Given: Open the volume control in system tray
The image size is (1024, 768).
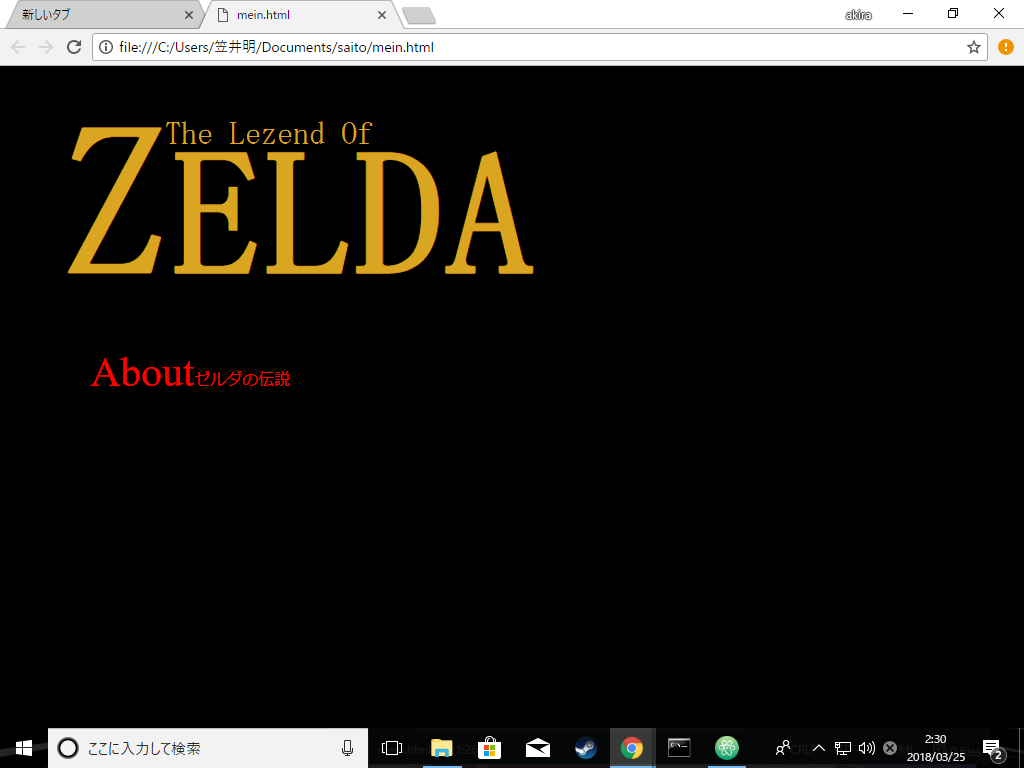Looking at the screenshot, I should 866,748.
